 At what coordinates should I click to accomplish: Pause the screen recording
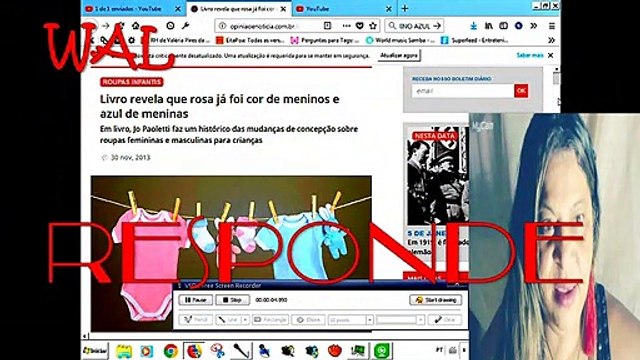tap(195, 300)
